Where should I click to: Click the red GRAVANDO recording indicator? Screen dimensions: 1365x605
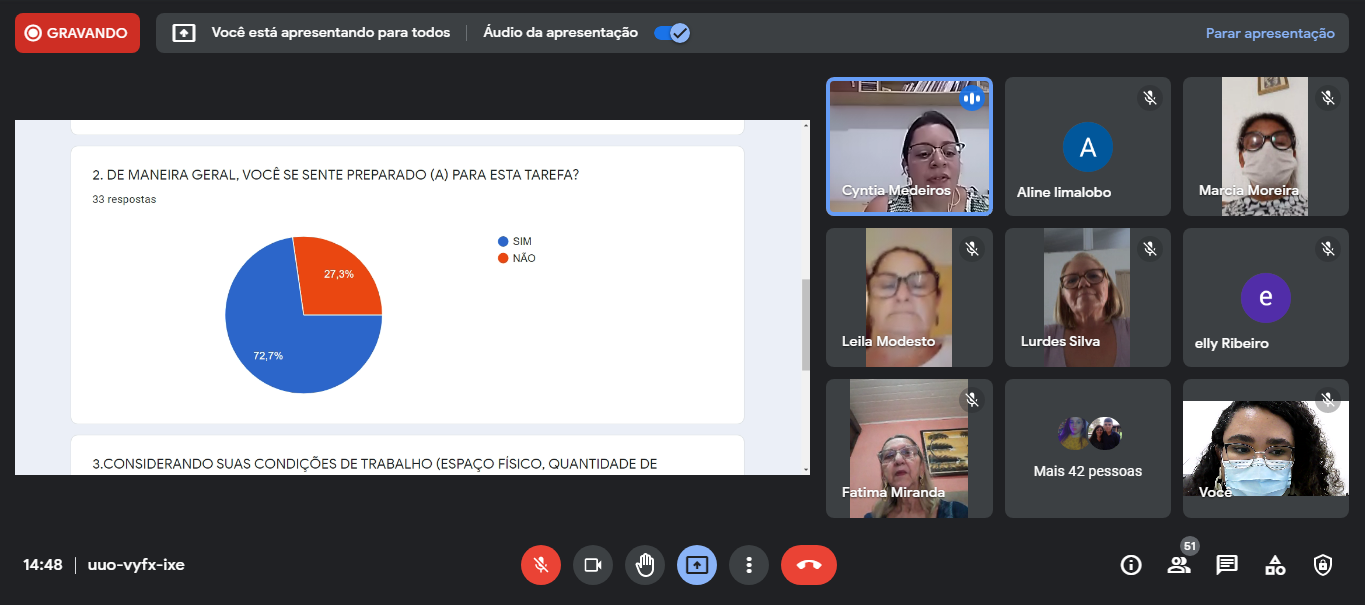77,33
